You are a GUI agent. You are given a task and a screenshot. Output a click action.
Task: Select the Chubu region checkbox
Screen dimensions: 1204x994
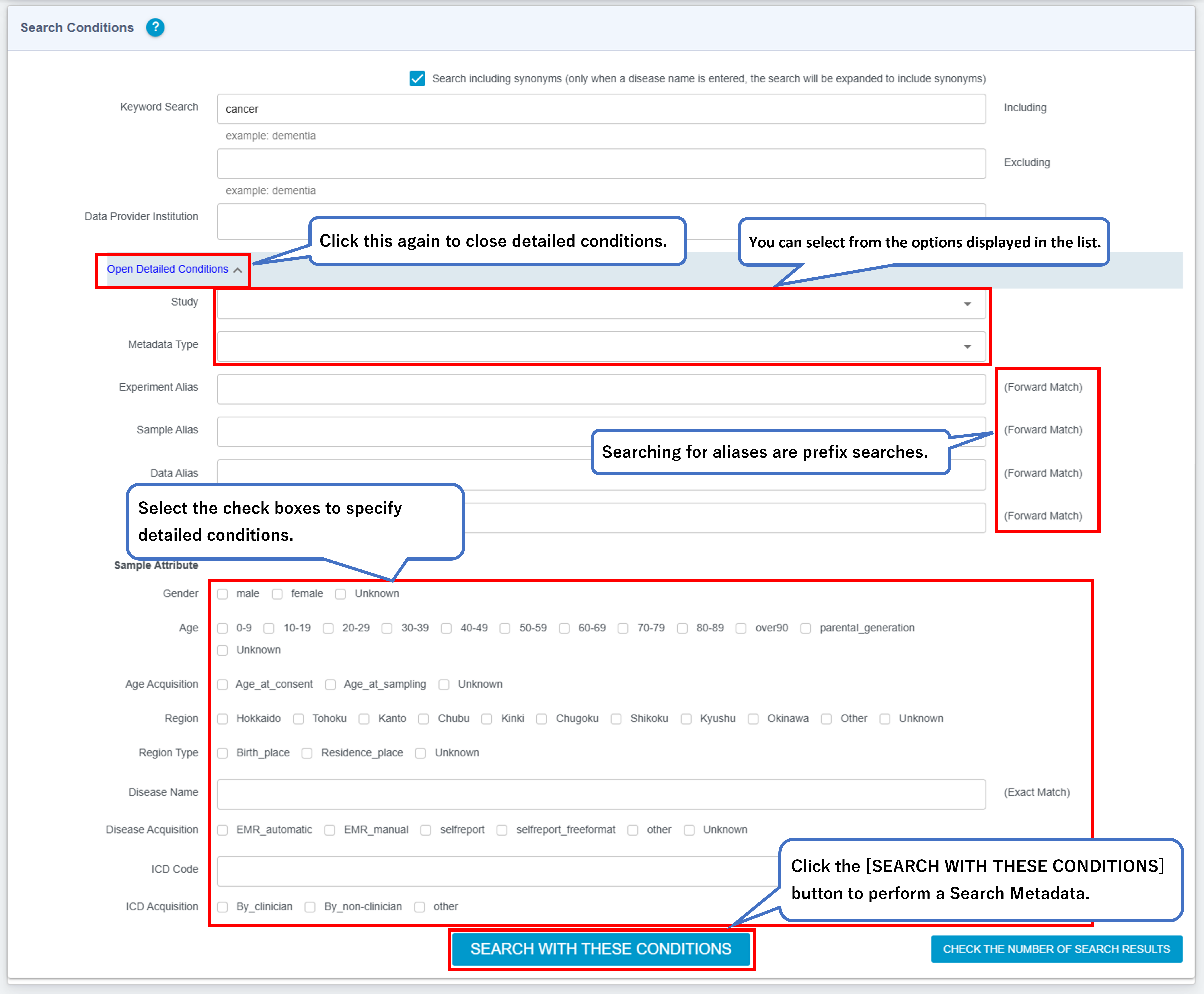point(424,719)
